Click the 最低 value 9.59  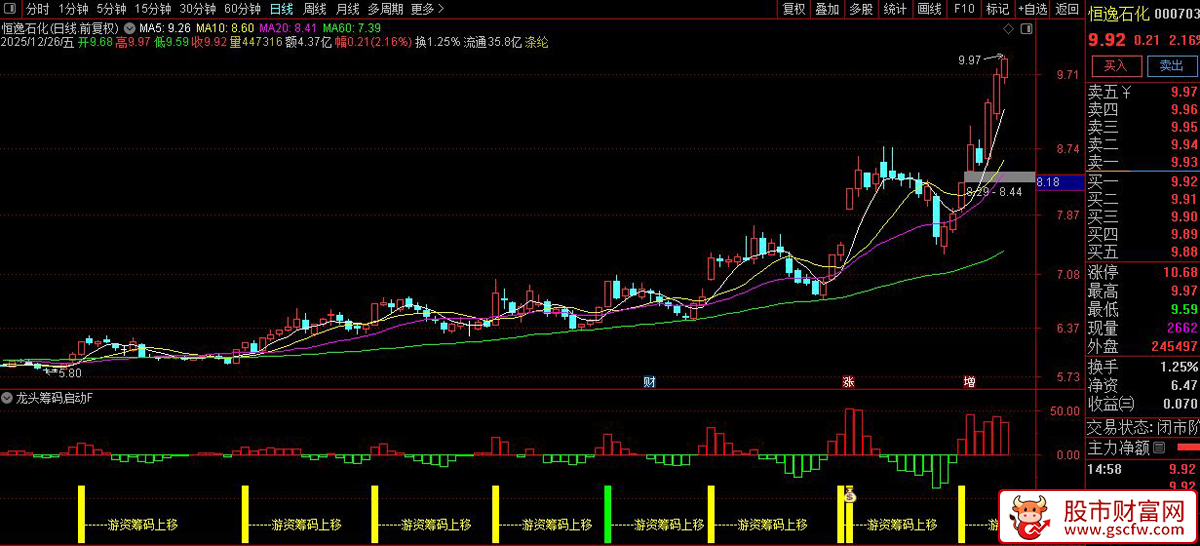(x=1184, y=310)
